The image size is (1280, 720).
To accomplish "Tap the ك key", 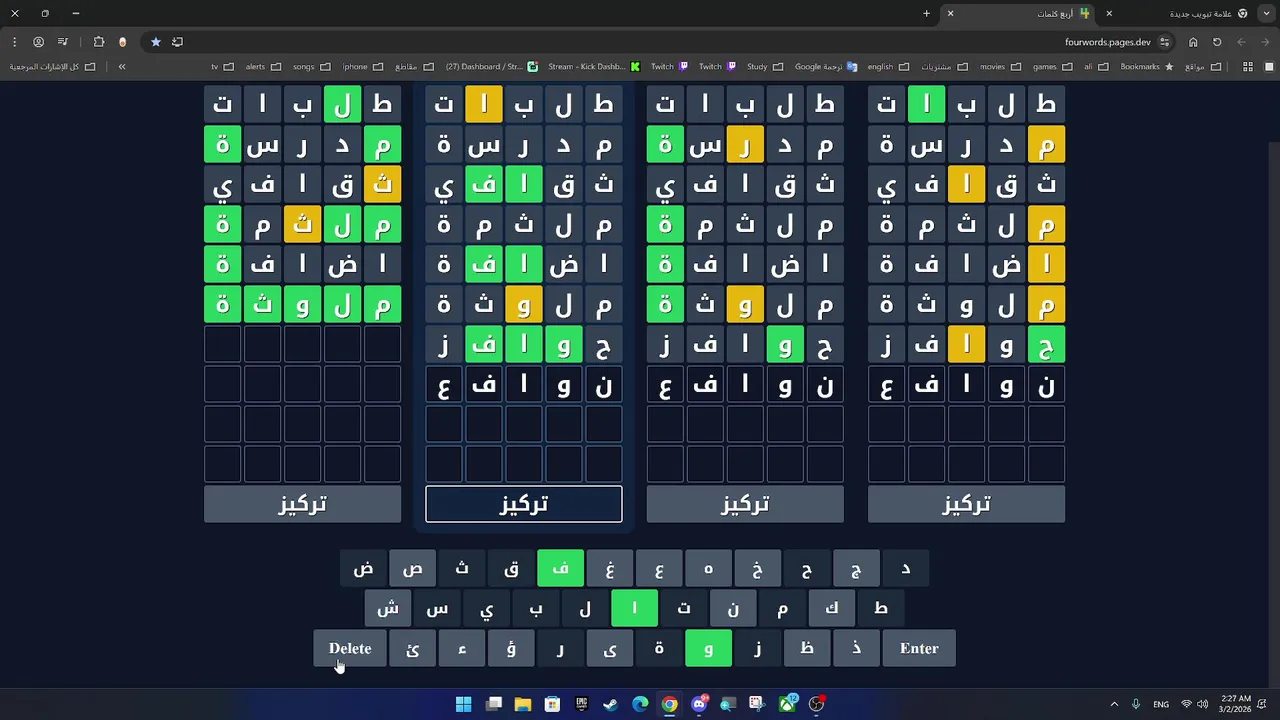I will coord(832,608).
